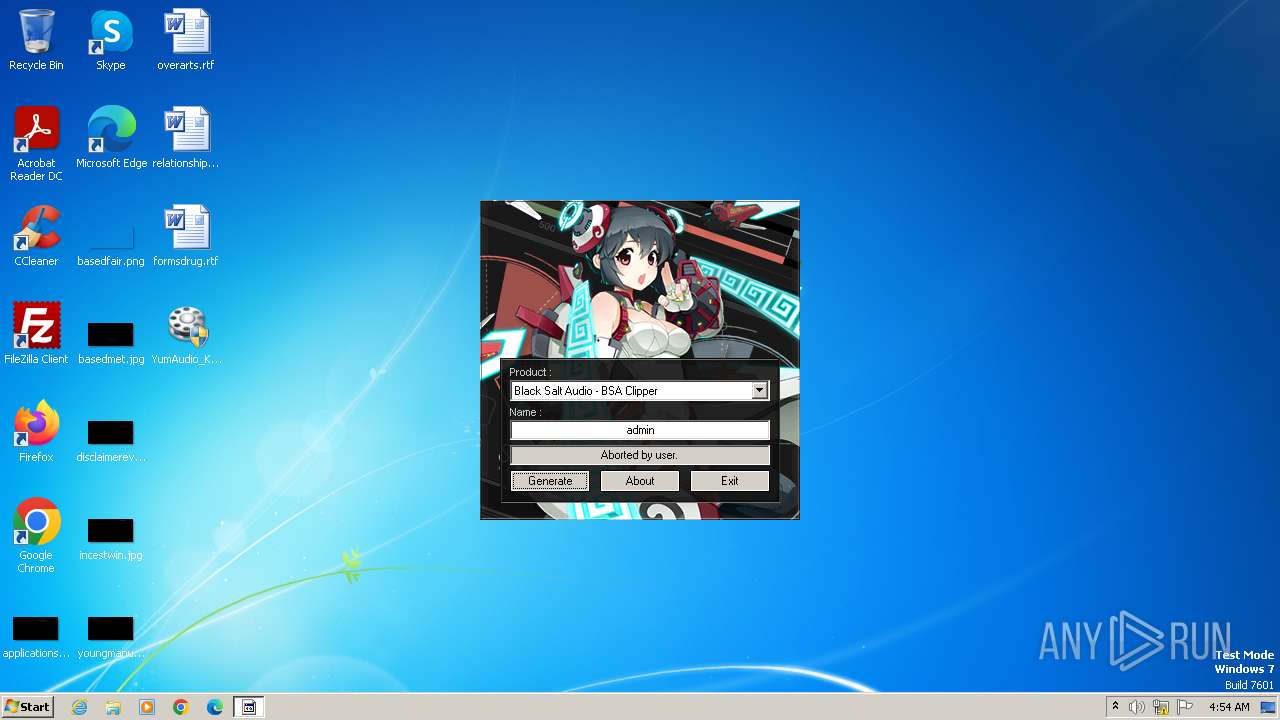Open Google Chrome desktop shortcut
This screenshot has height=720, width=1280.
pyautogui.click(x=36, y=536)
